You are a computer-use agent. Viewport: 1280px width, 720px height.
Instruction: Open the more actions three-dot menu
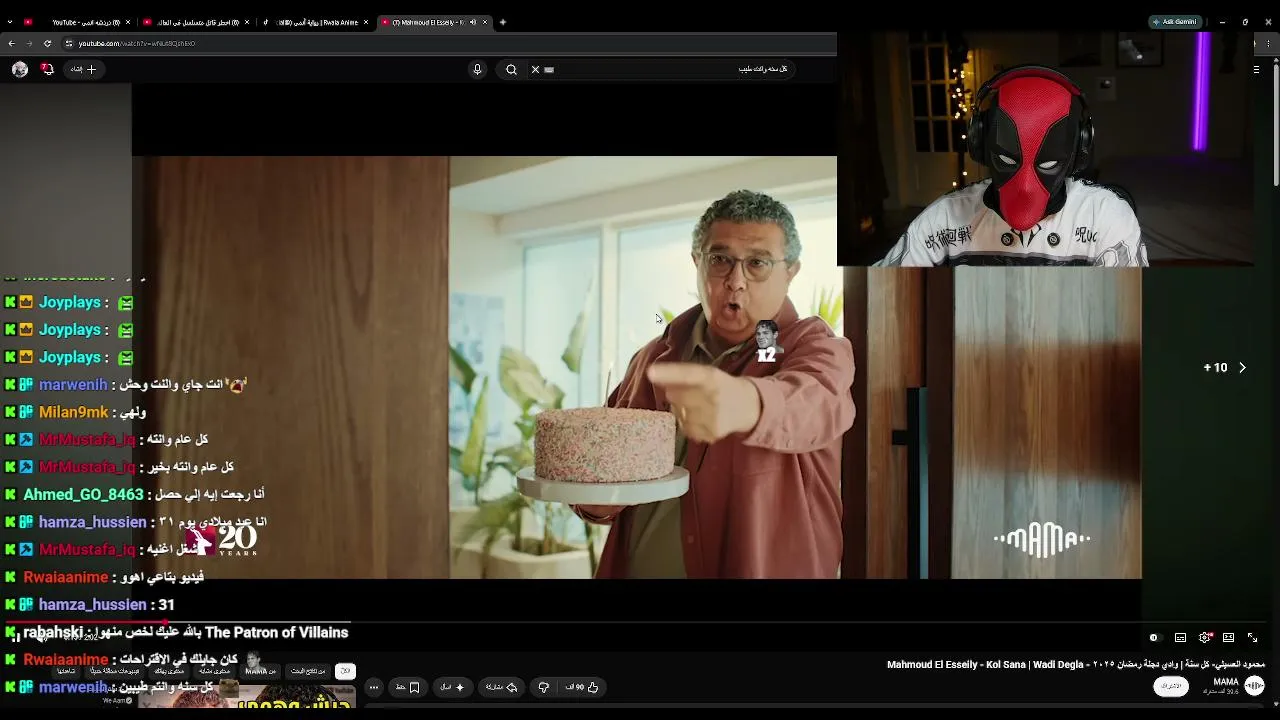pos(374,687)
